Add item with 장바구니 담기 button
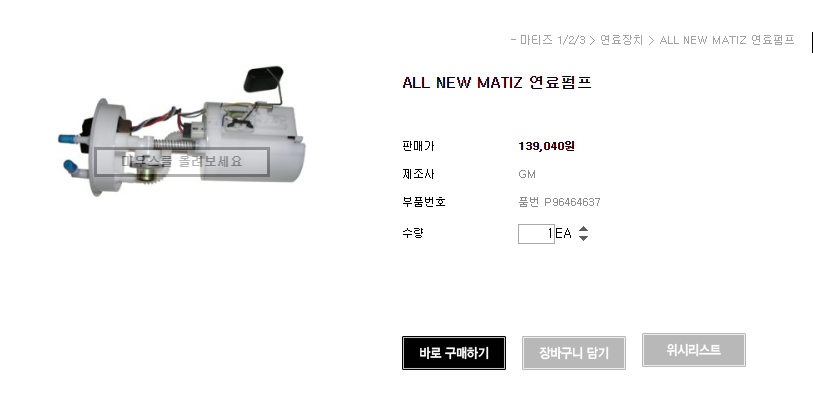Viewport: 813px width, 402px height. point(573,353)
